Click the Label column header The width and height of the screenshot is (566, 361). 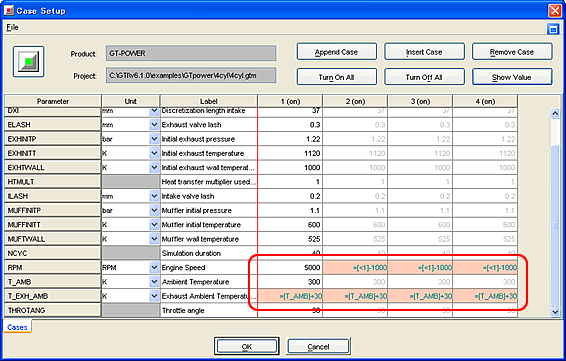[x=209, y=101]
